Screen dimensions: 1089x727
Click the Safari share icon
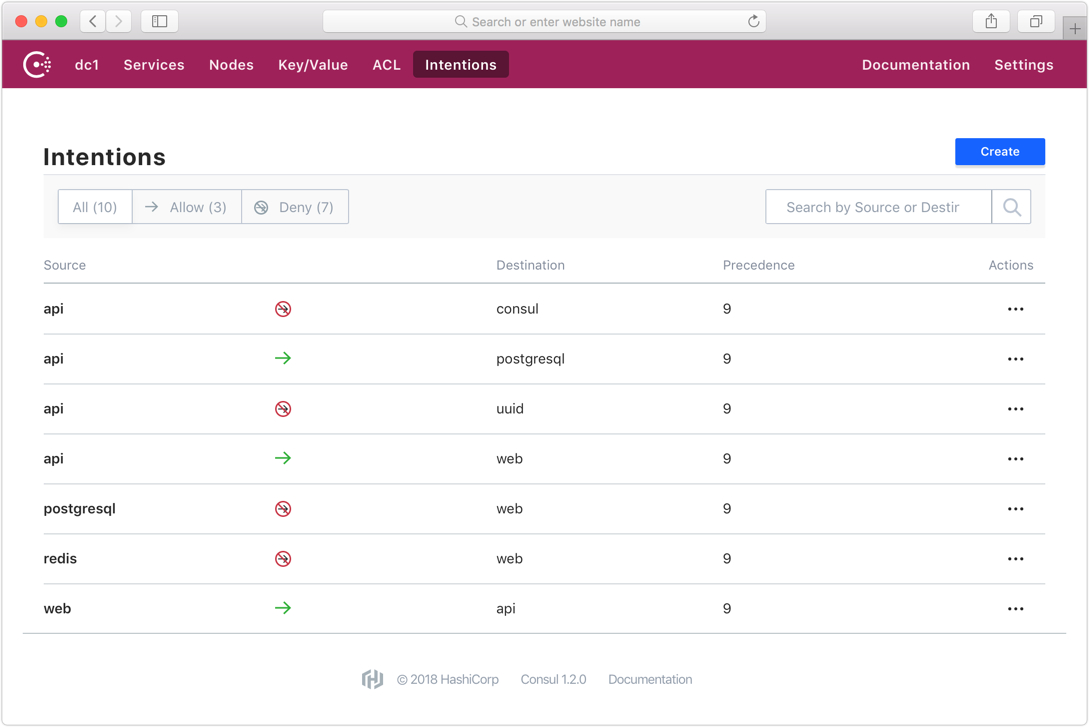(x=991, y=21)
